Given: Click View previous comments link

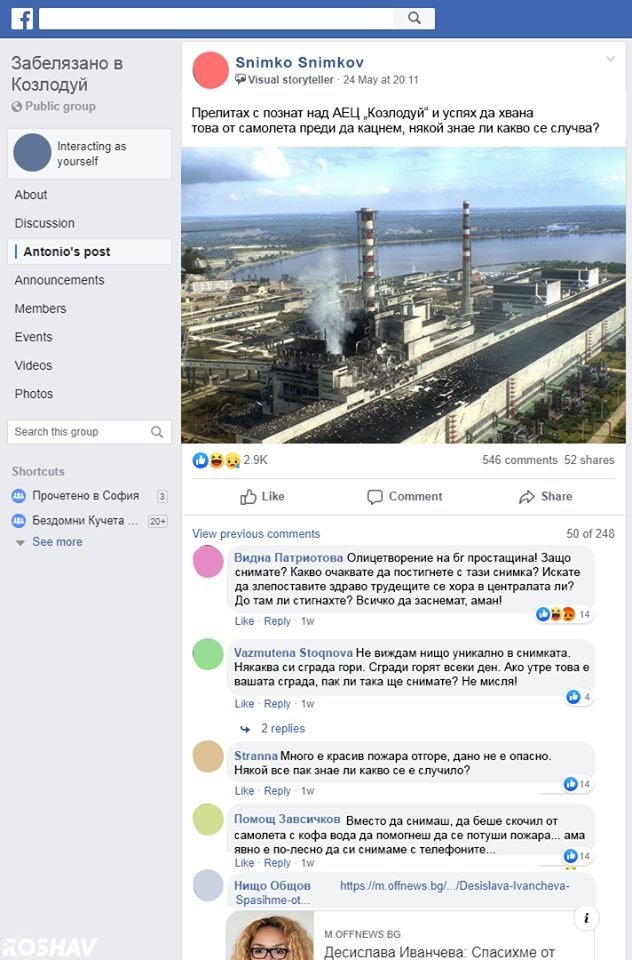Looking at the screenshot, I should point(256,534).
